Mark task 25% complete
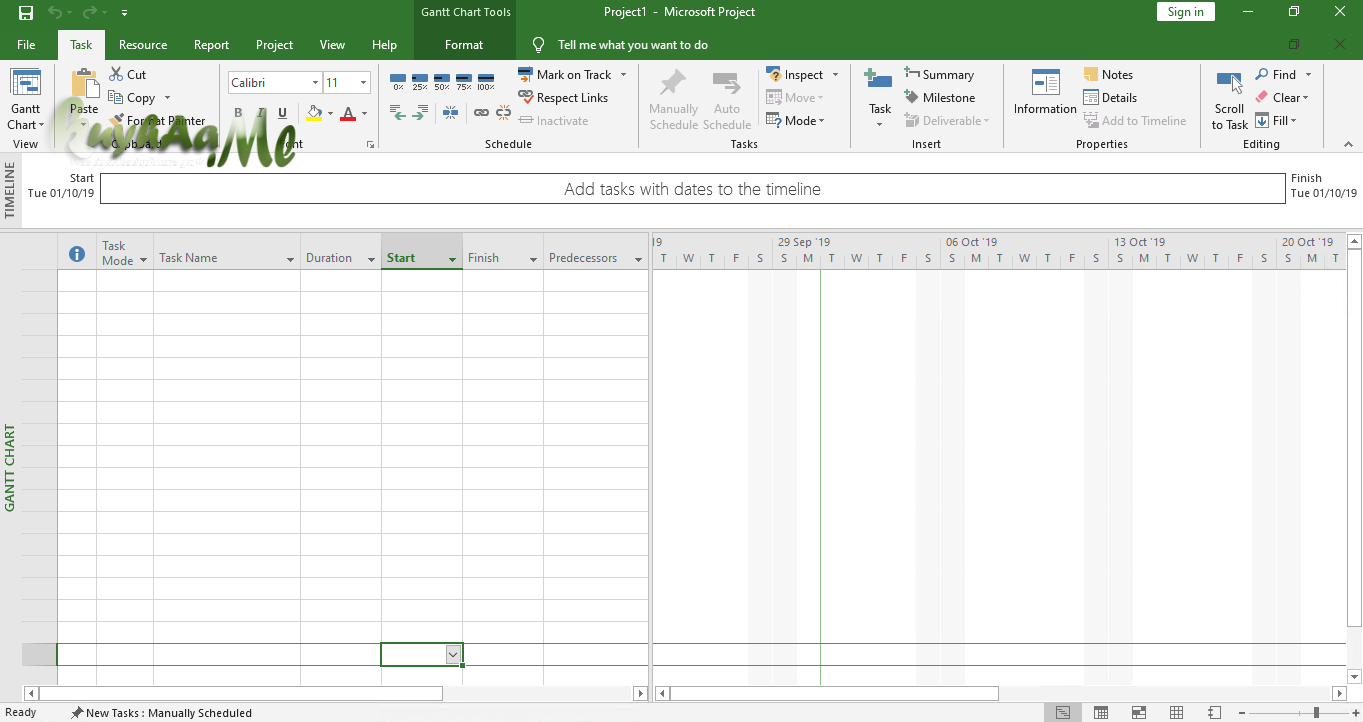The width and height of the screenshot is (1363, 722). 420,81
